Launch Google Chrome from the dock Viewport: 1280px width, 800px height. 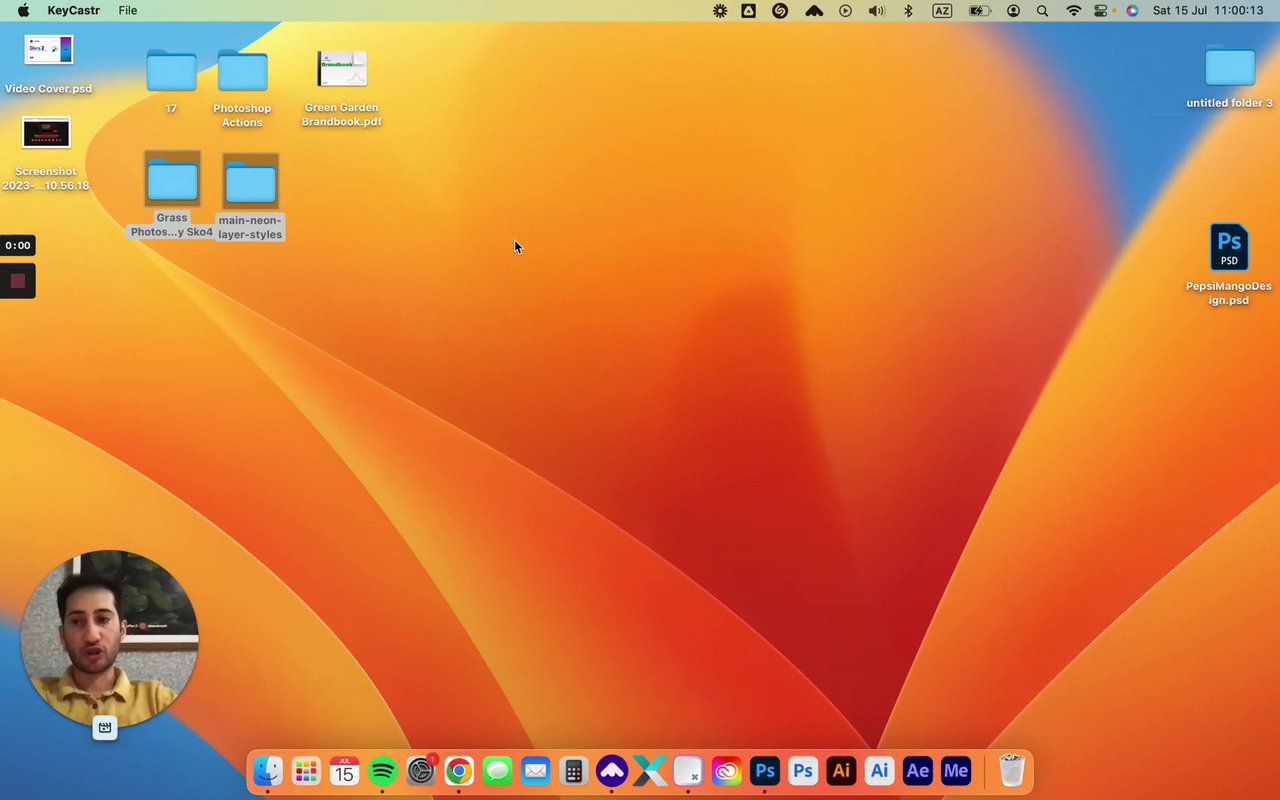tap(459, 771)
